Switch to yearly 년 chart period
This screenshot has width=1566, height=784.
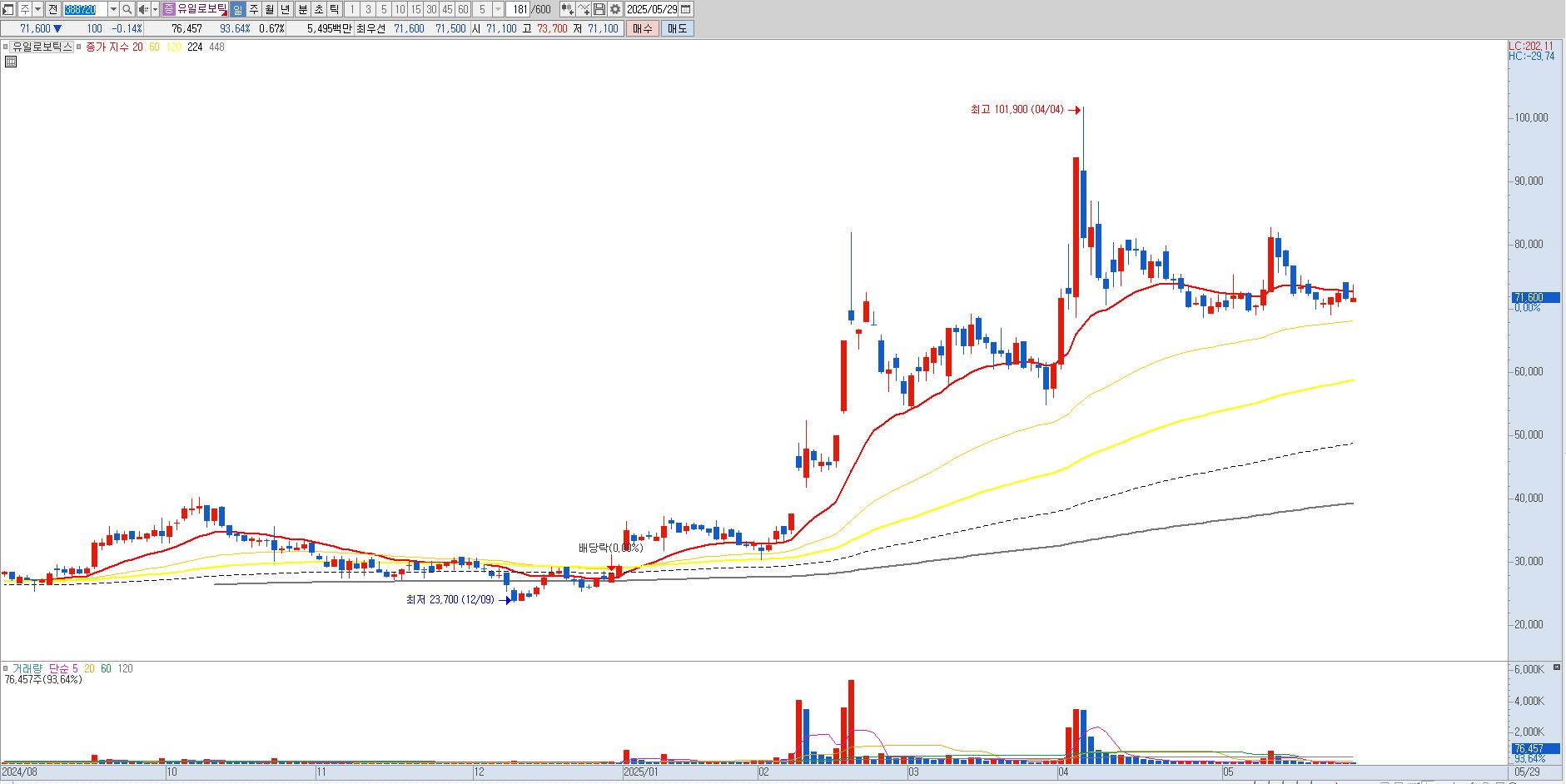coord(286,9)
